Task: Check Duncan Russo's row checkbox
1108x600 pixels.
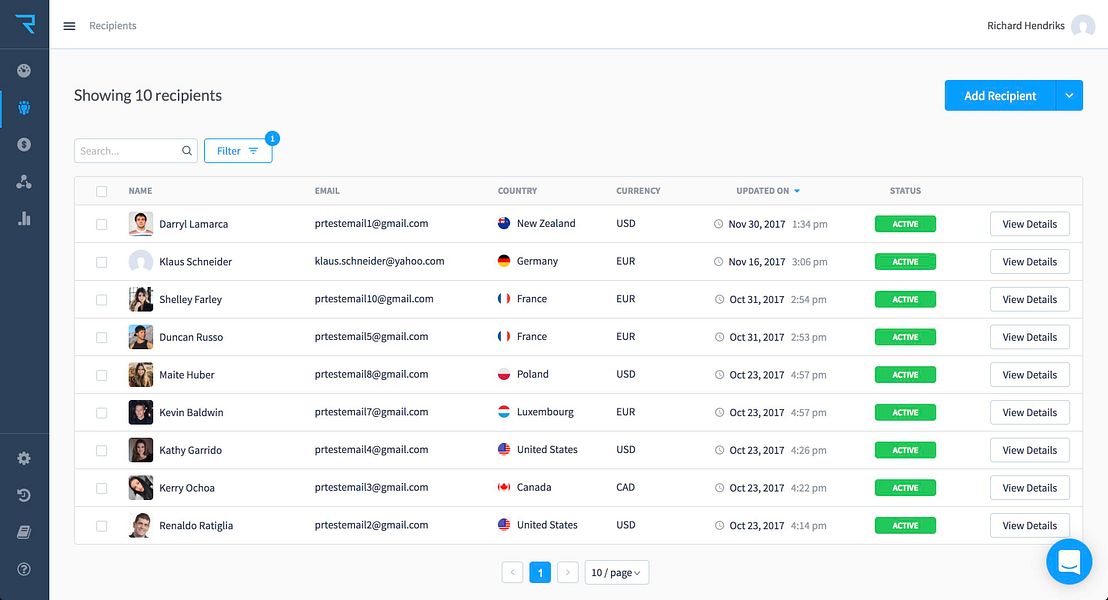Action: click(x=102, y=337)
